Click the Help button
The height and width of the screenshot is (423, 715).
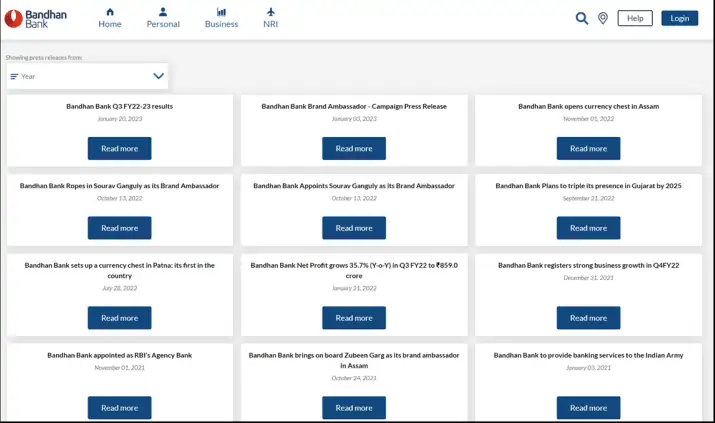pos(635,18)
